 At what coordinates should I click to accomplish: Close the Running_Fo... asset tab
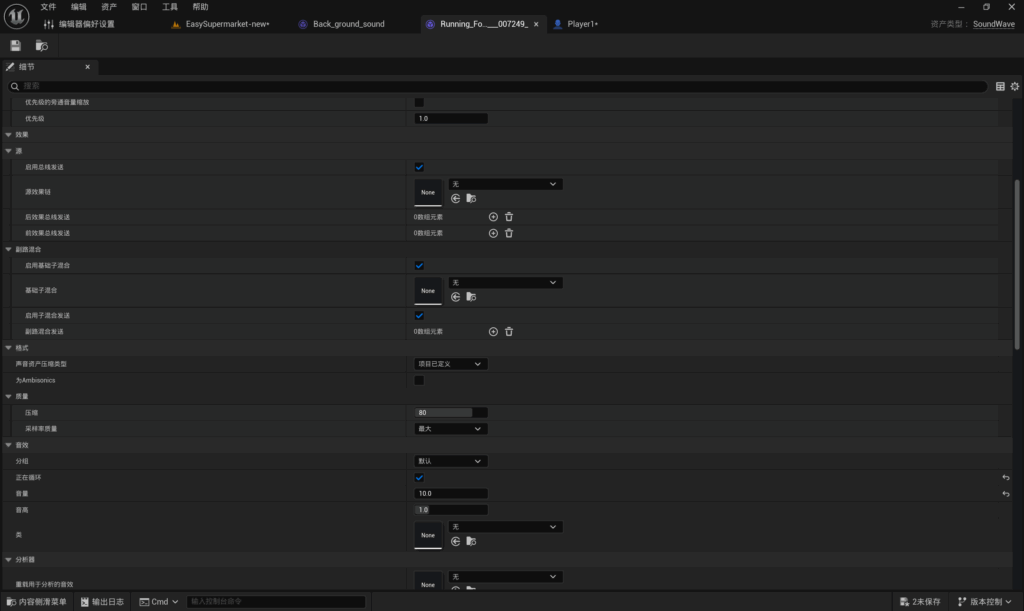pyautogui.click(x=536, y=24)
